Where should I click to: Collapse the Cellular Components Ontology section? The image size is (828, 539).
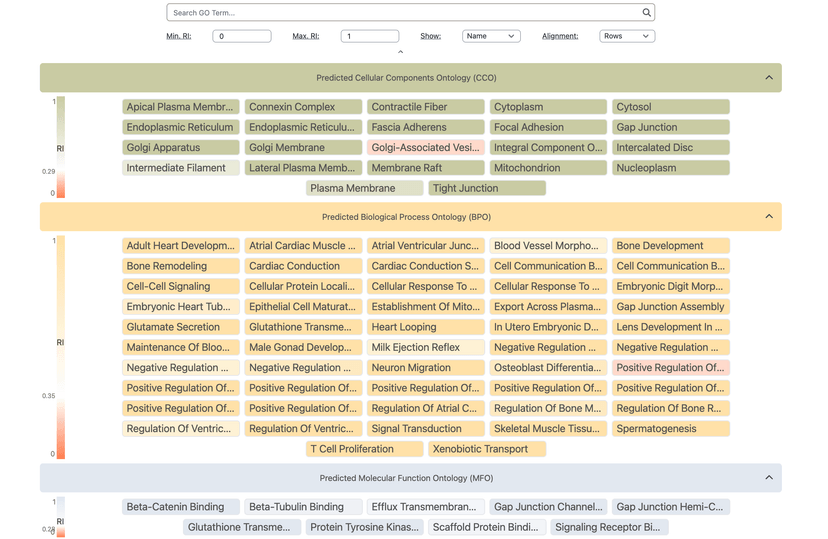(x=768, y=78)
